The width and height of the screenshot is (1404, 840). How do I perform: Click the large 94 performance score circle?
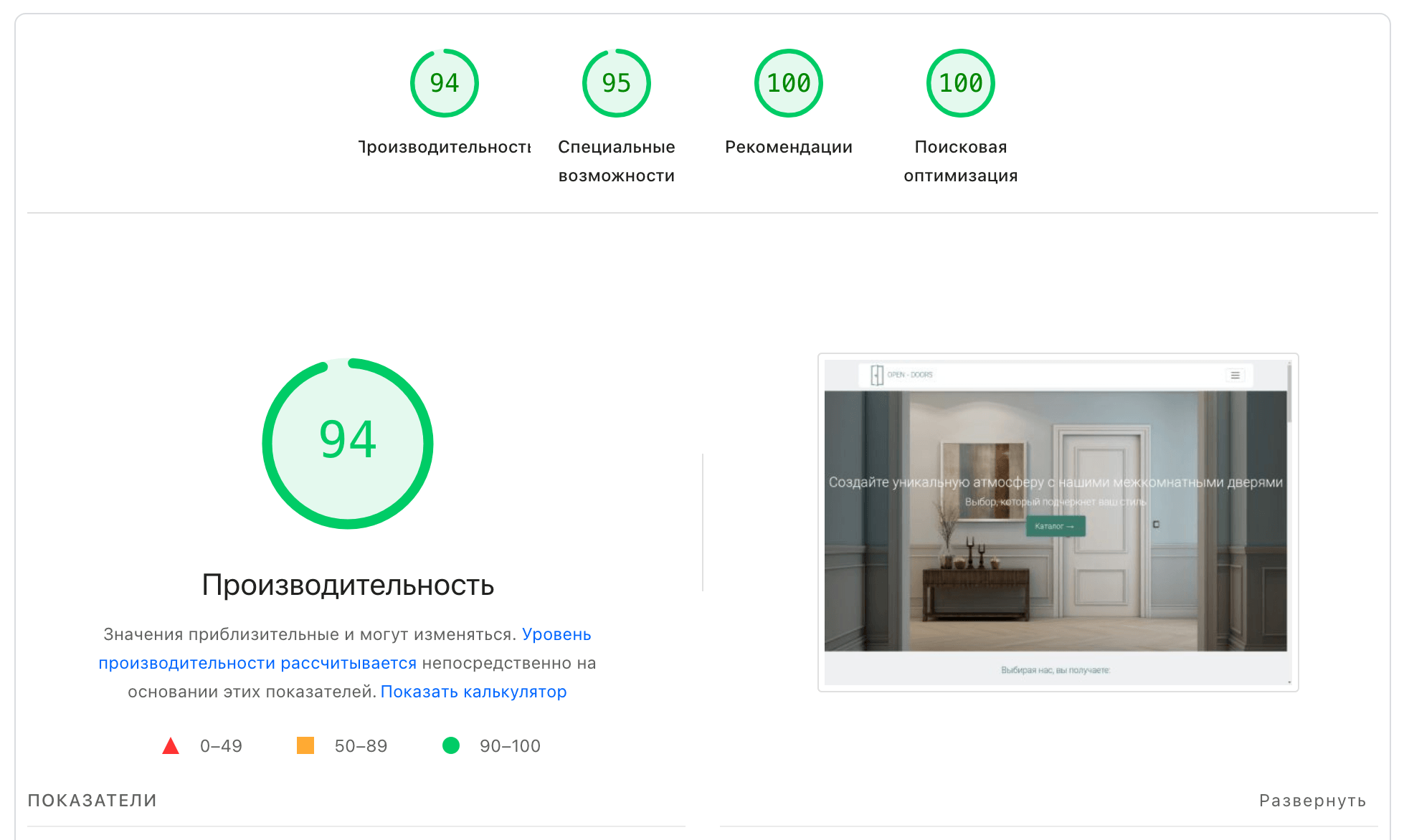tap(348, 443)
